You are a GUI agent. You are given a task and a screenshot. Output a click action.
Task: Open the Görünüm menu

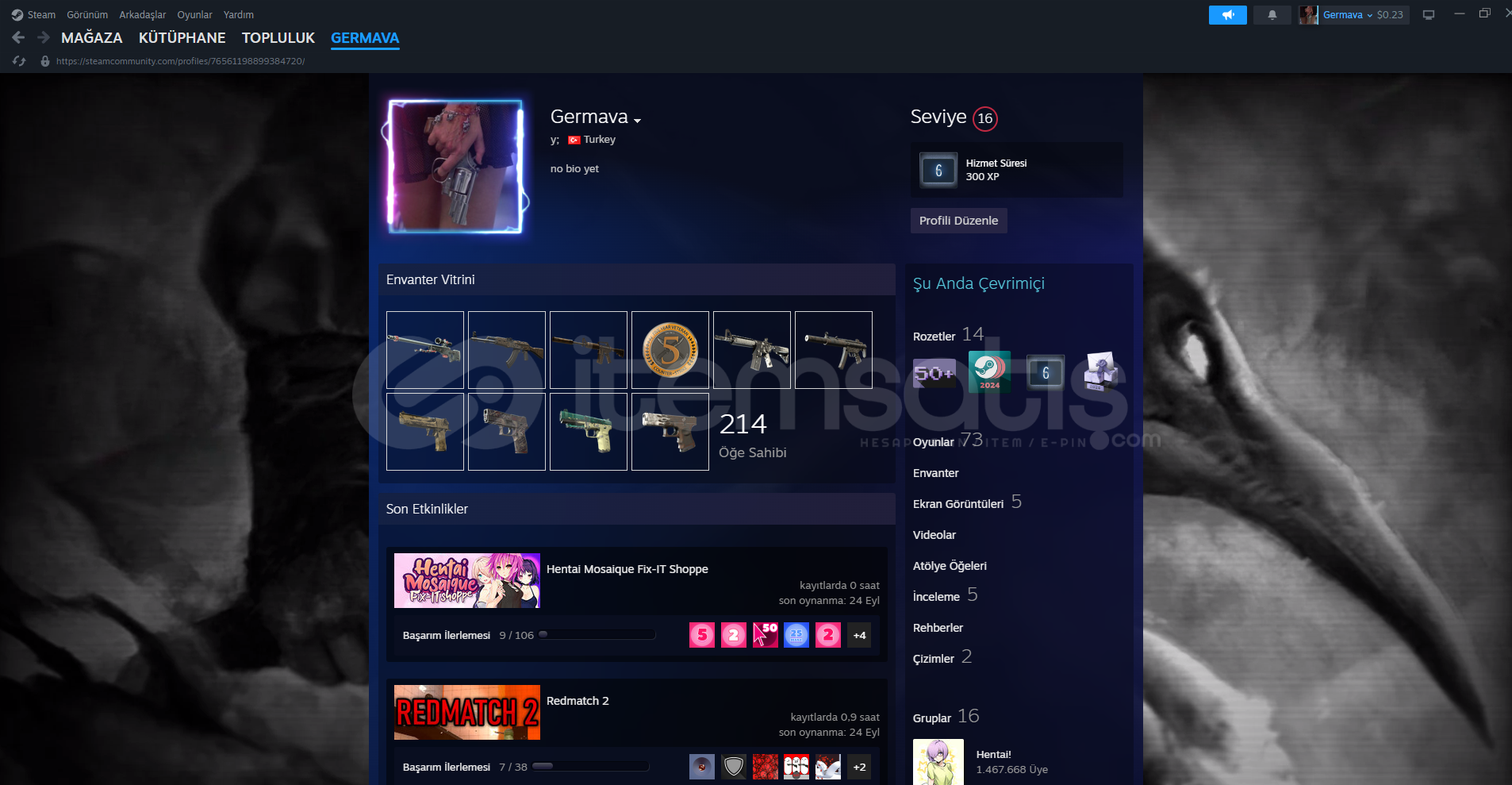(x=87, y=15)
